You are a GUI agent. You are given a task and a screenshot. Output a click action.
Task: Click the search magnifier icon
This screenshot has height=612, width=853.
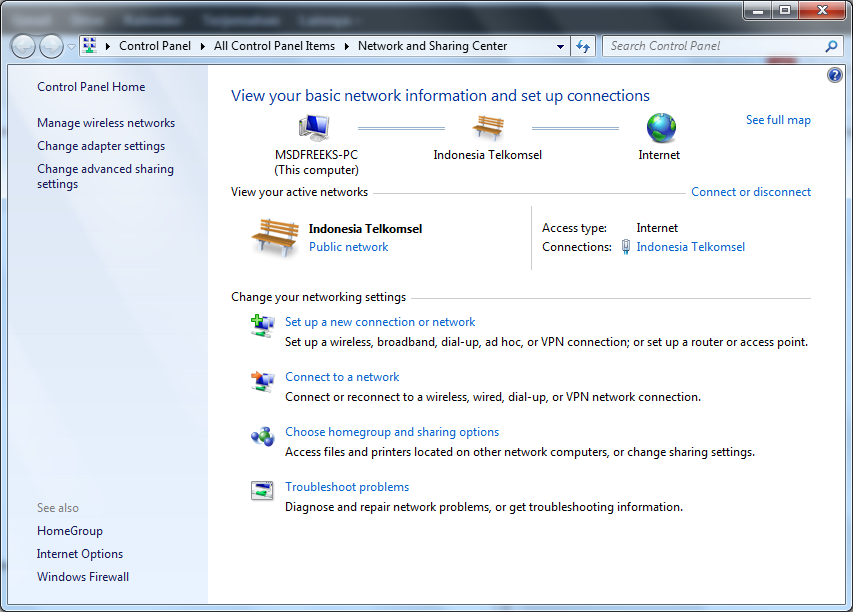click(831, 46)
